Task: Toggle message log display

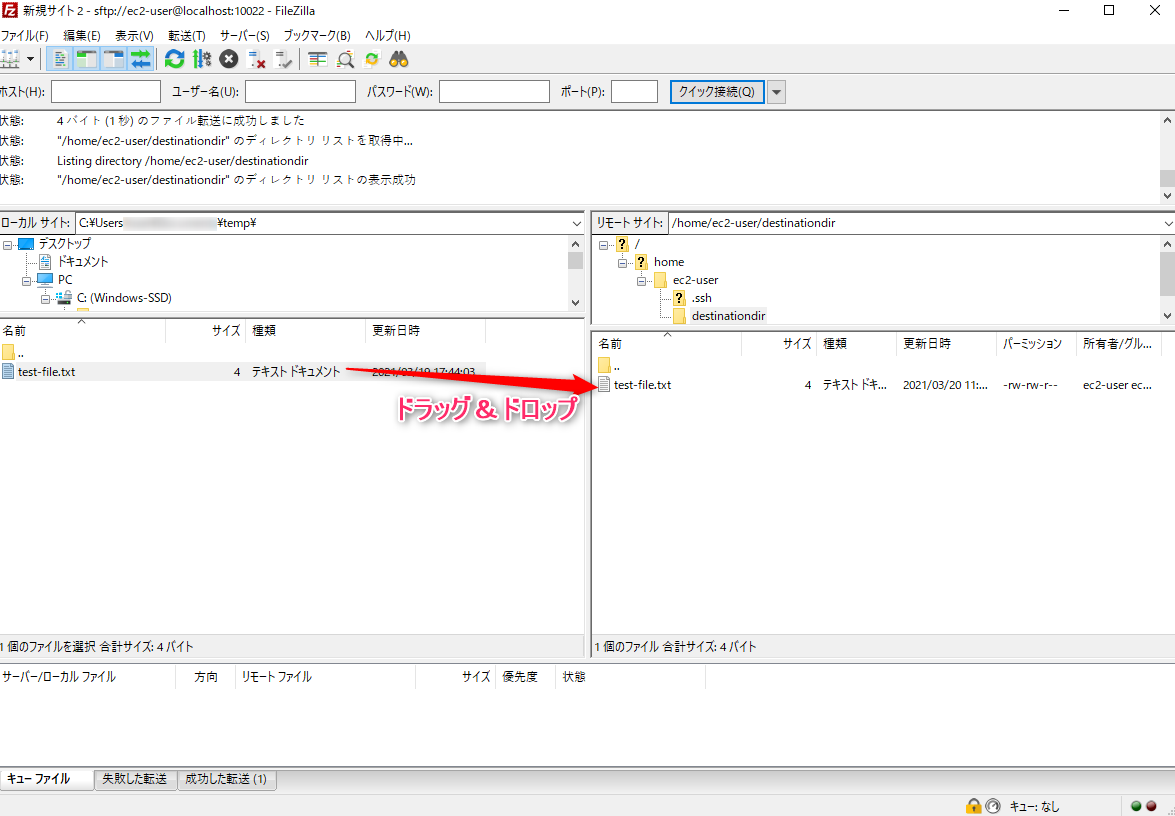Action: pyautogui.click(x=59, y=59)
